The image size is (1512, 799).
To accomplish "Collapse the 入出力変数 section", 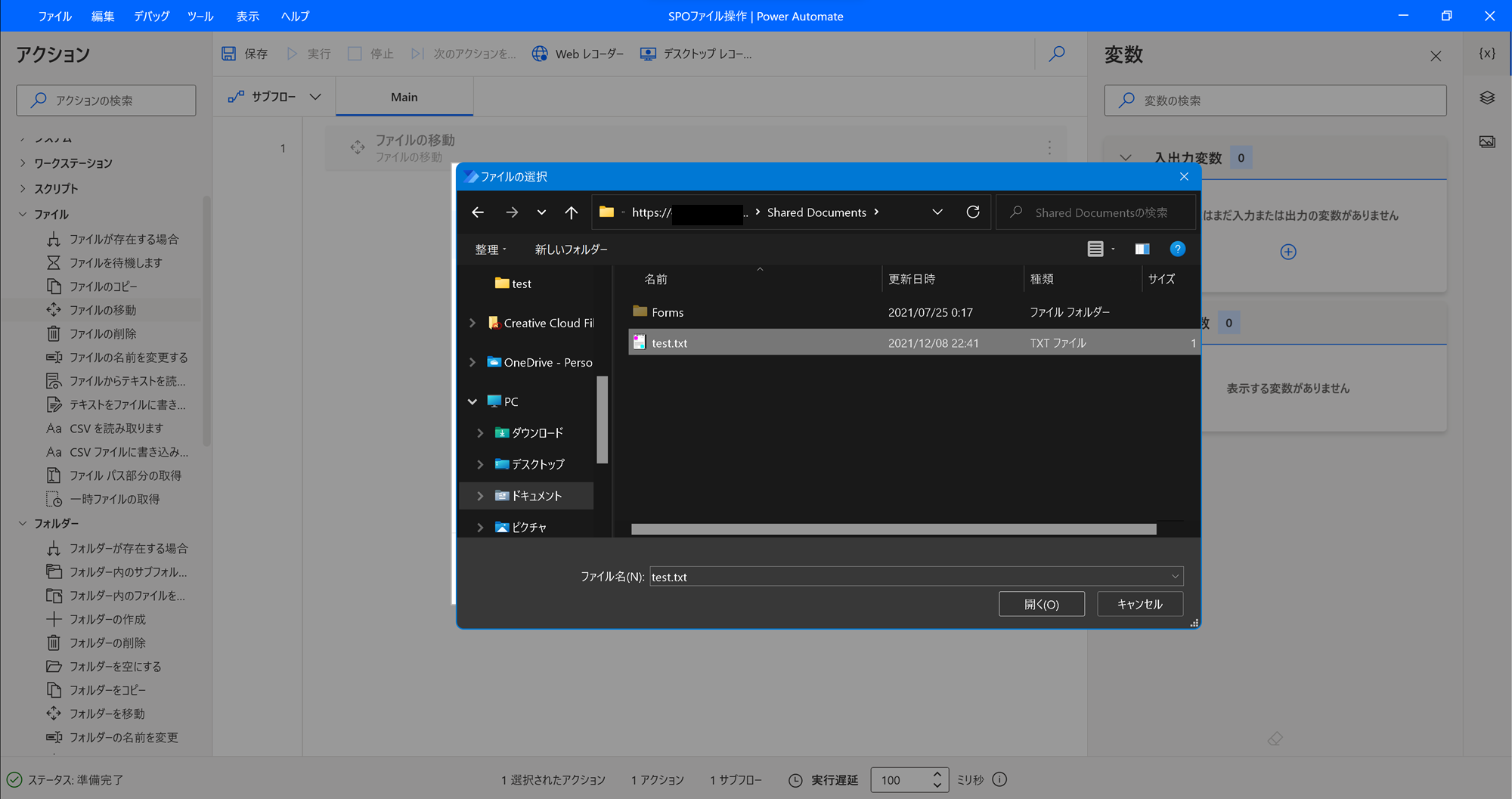I will coord(1126,158).
